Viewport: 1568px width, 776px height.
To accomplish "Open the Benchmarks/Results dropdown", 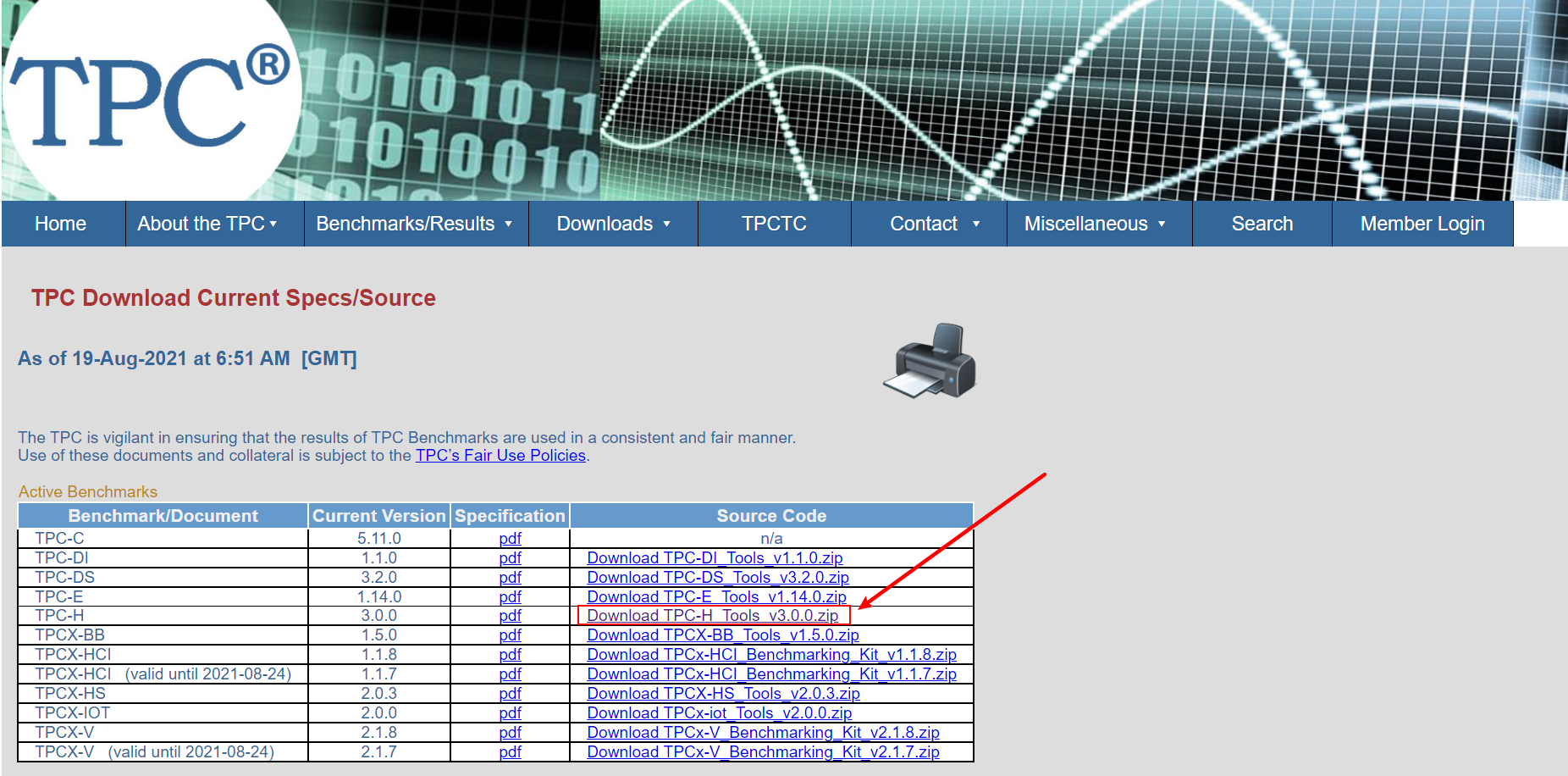I will tap(414, 224).
